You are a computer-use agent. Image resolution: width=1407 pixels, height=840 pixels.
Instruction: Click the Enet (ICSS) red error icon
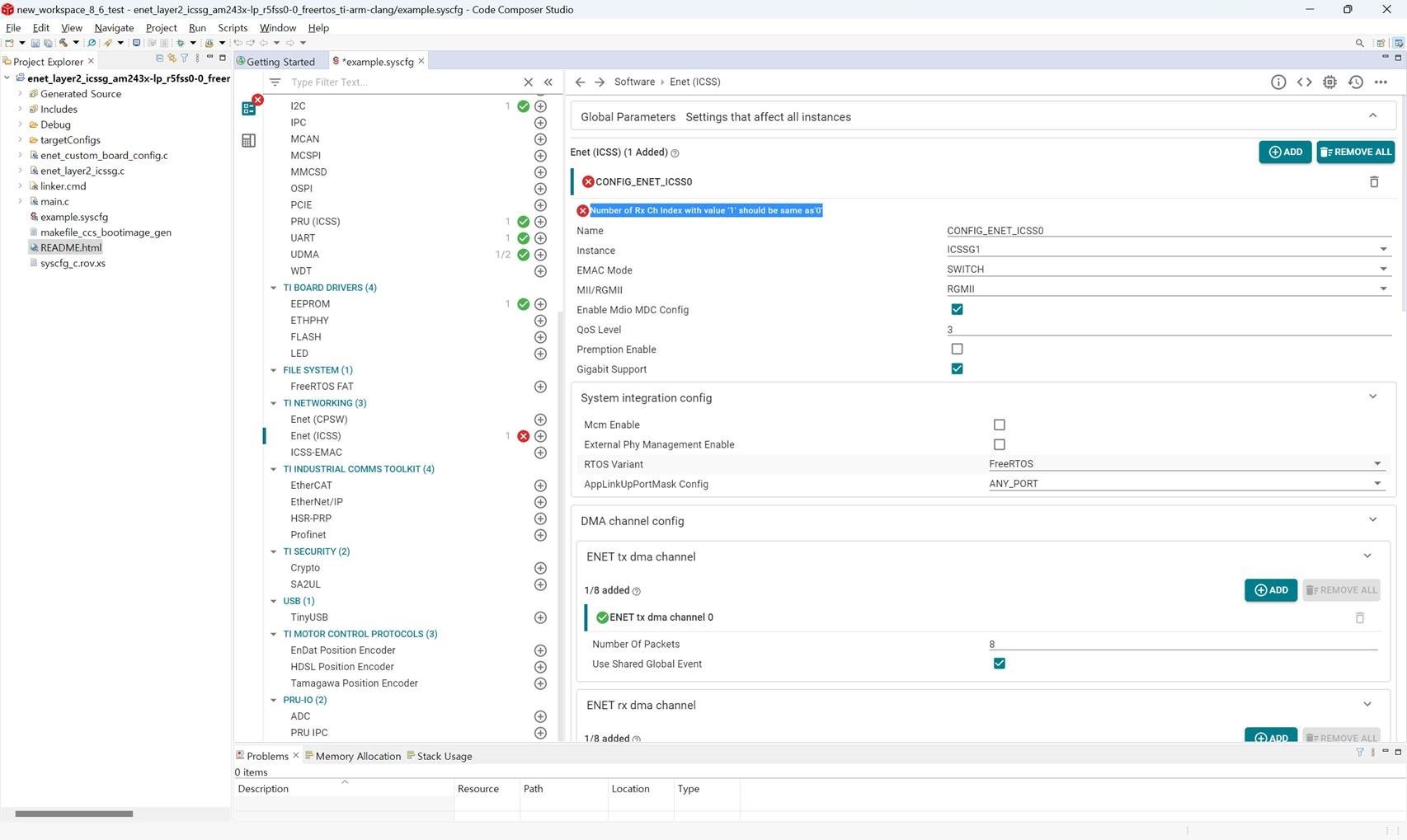[x=523, y=436]
